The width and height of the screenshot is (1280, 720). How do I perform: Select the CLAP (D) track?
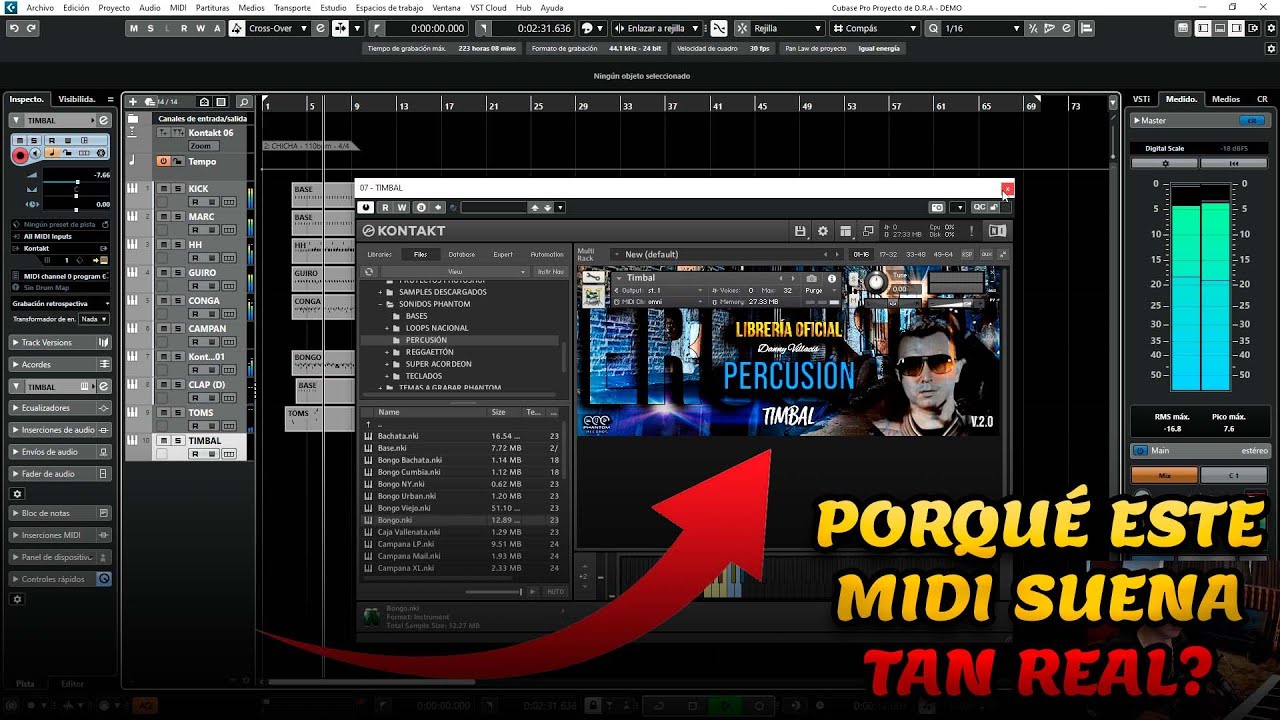coord(206,384)
